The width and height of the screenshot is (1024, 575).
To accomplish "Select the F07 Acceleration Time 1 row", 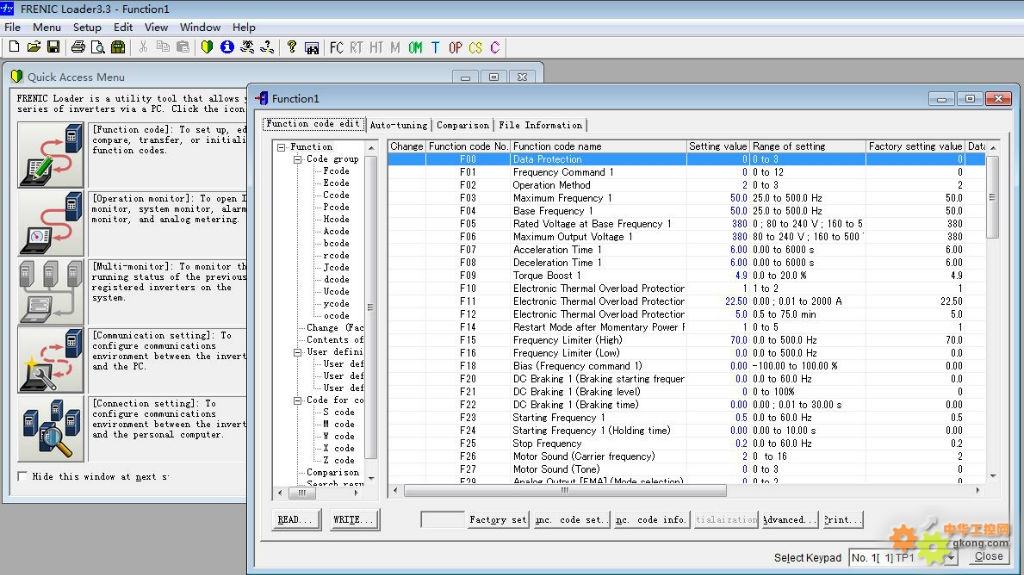I will (686, 250).
